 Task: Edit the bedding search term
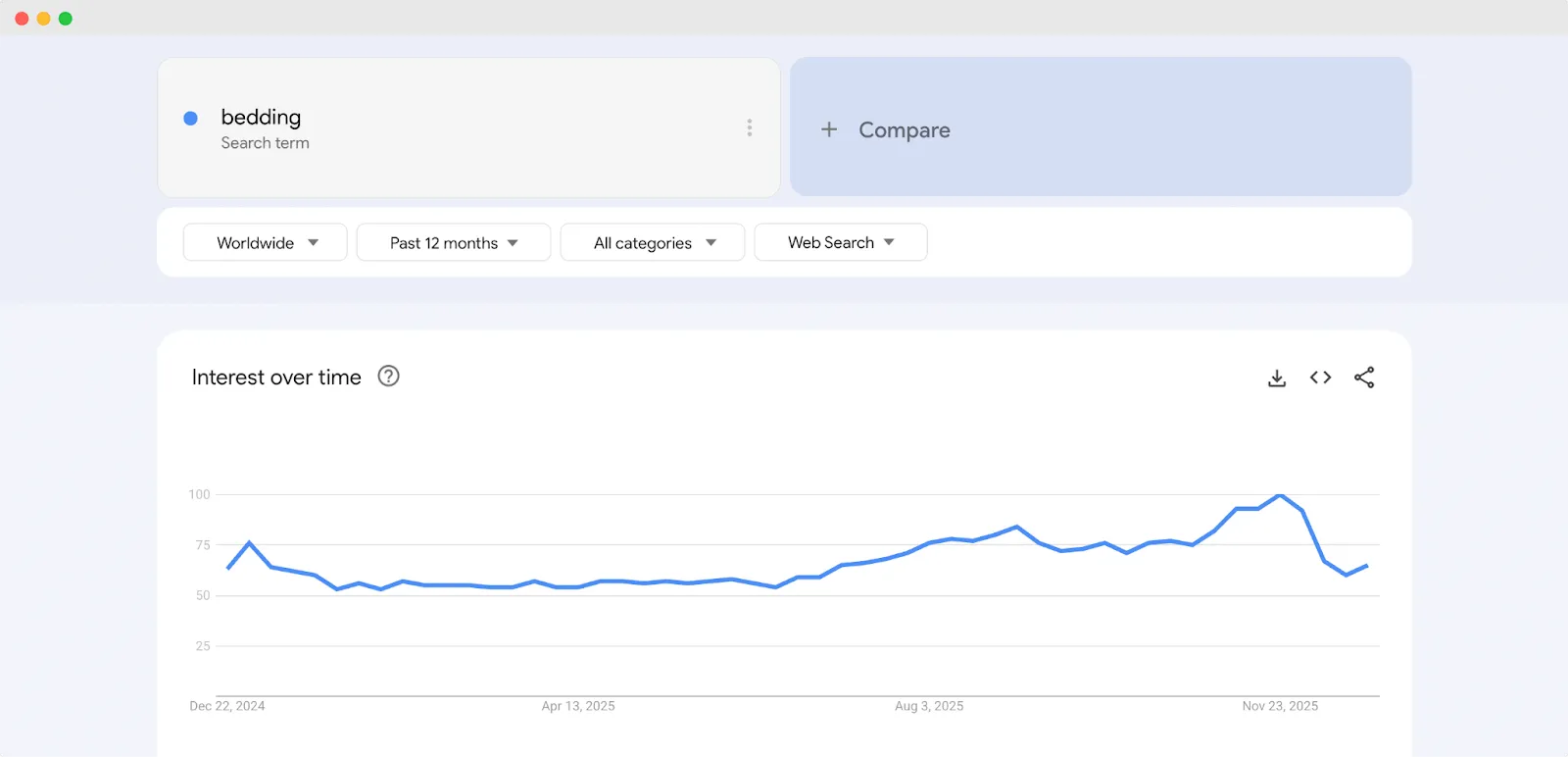point(261,117)
